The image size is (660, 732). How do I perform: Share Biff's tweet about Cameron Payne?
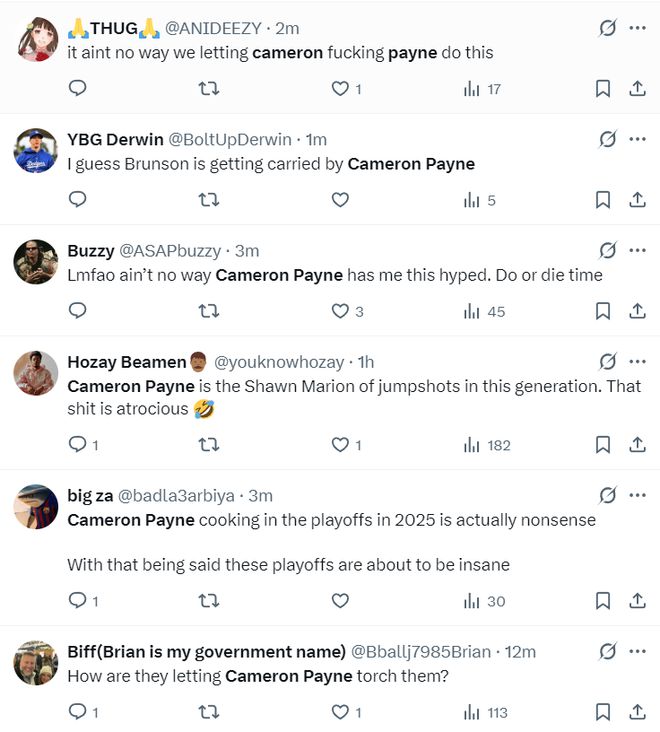[x=637, y=712]
